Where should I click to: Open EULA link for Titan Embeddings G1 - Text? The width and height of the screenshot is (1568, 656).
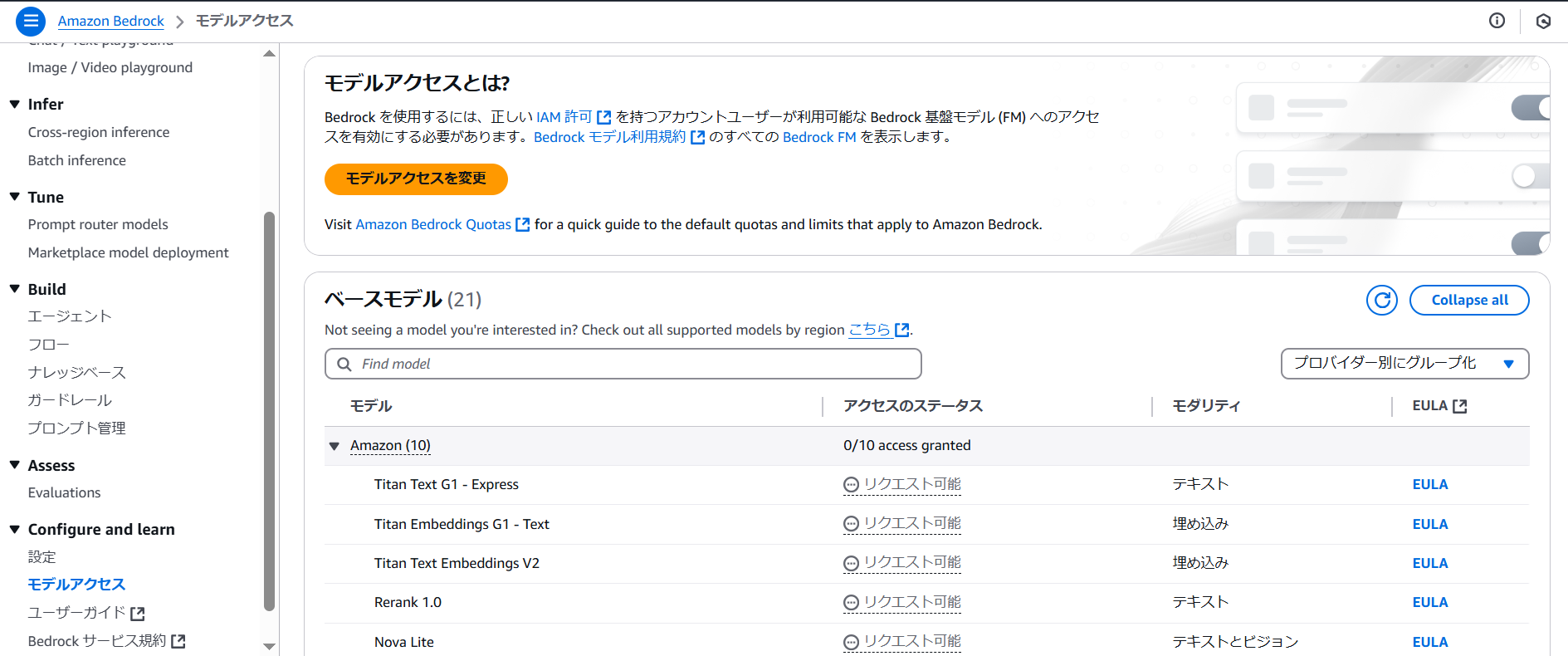coord(1430,524)
